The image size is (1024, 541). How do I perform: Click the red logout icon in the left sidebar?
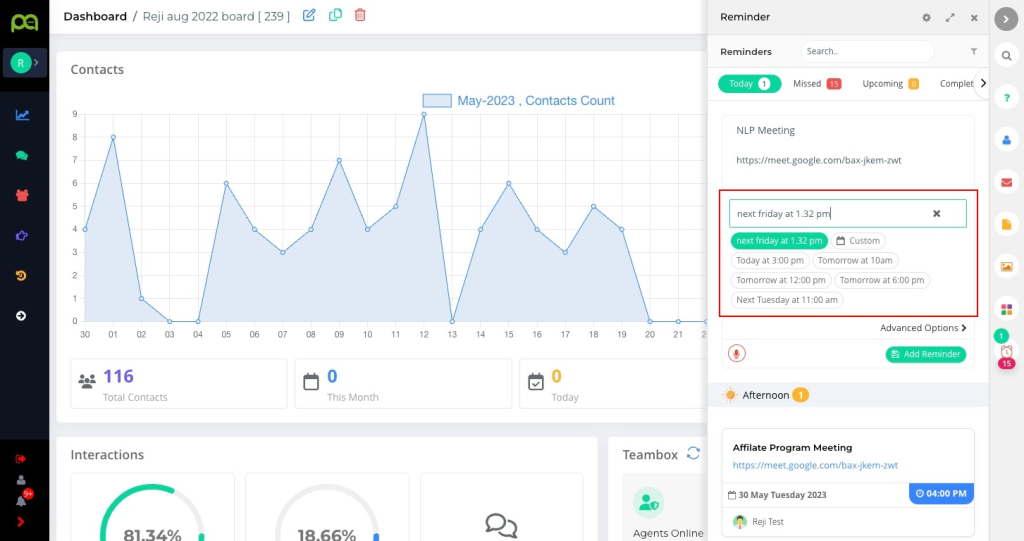pyautogui.click(x=20, y=459)
